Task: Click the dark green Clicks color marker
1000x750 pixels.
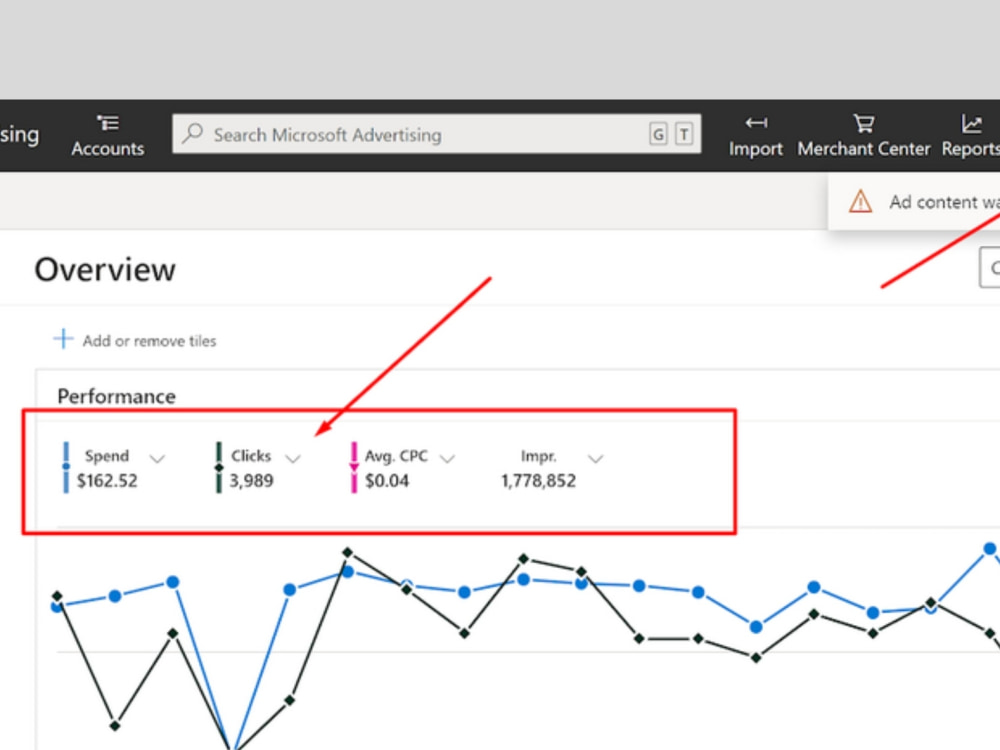Action: coord(219,467)
